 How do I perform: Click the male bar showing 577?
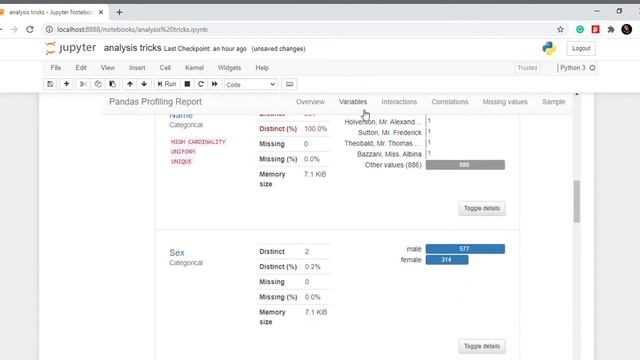[465, 249]
